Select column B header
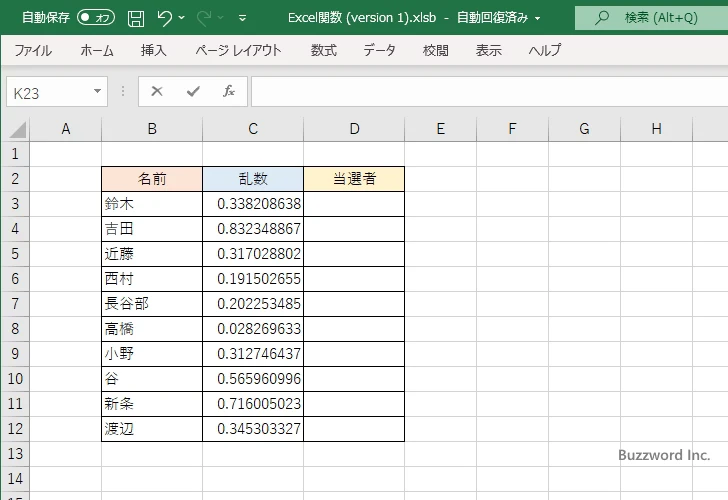 pos(152,129)
